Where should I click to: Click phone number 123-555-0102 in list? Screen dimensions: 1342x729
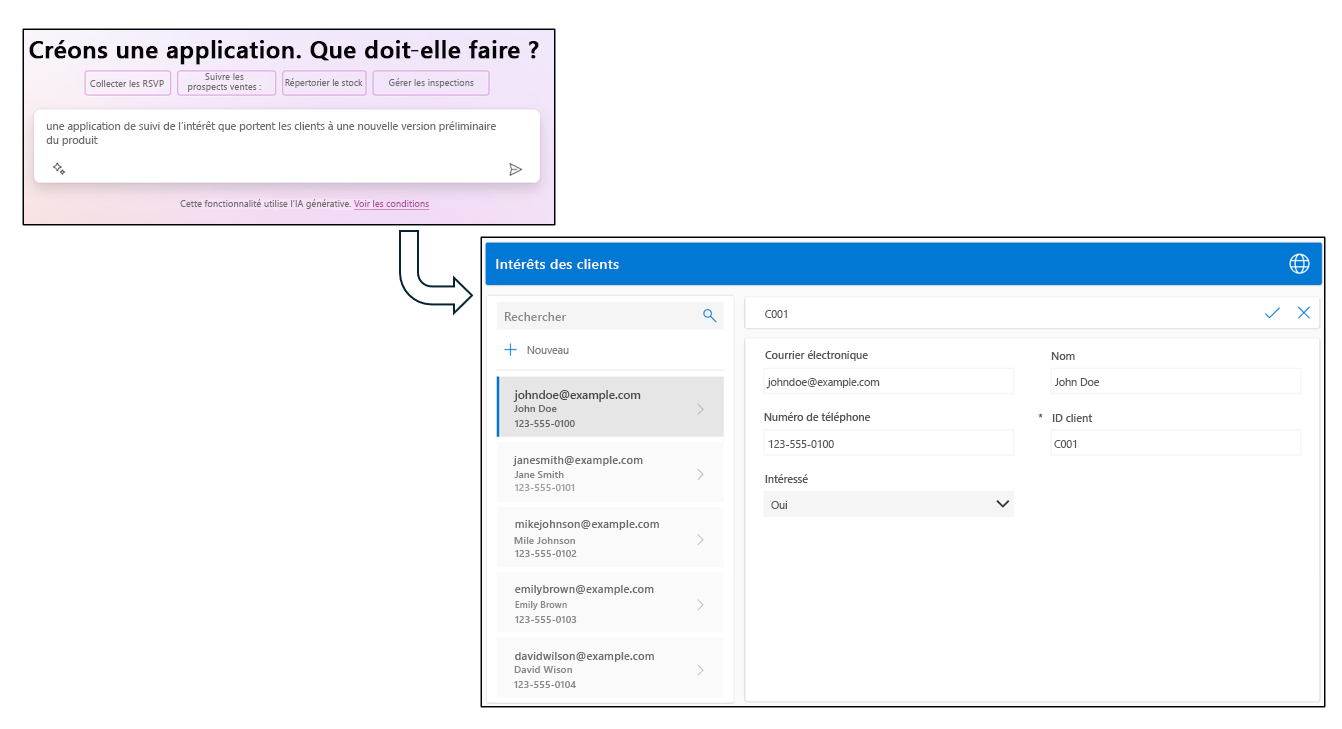coord(545,553)
